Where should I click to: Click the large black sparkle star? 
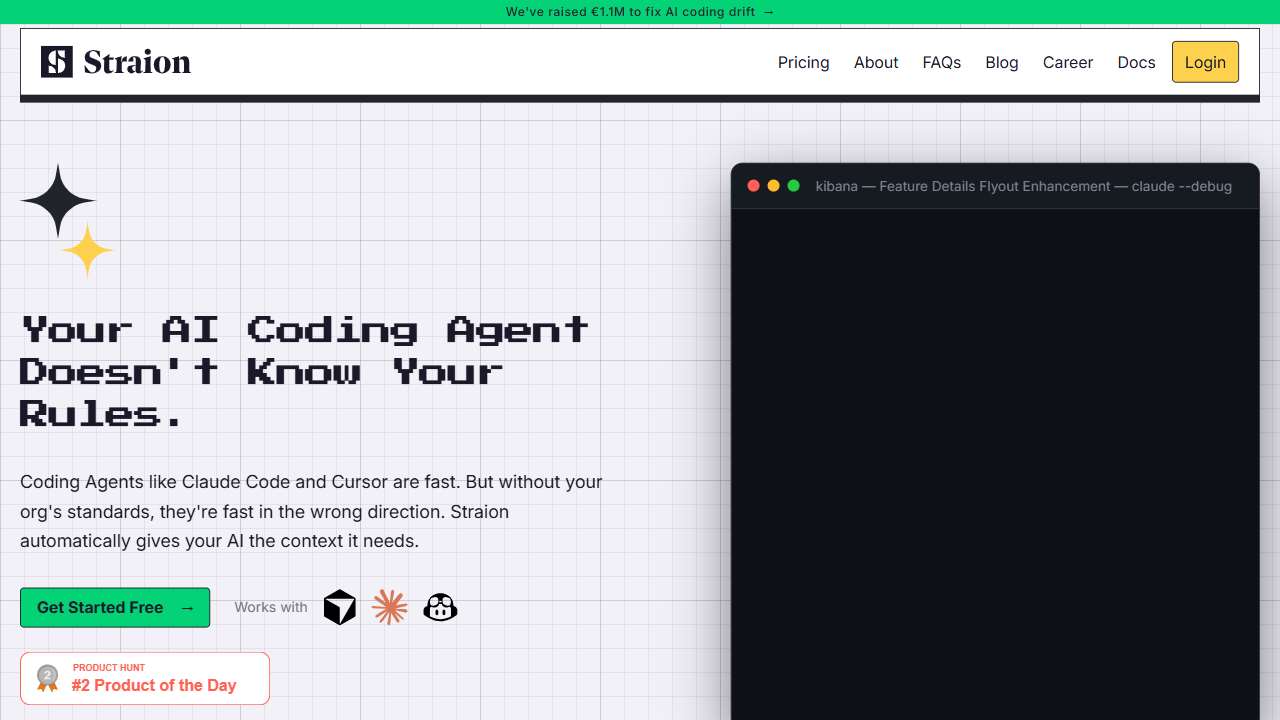tap(58, 201)
